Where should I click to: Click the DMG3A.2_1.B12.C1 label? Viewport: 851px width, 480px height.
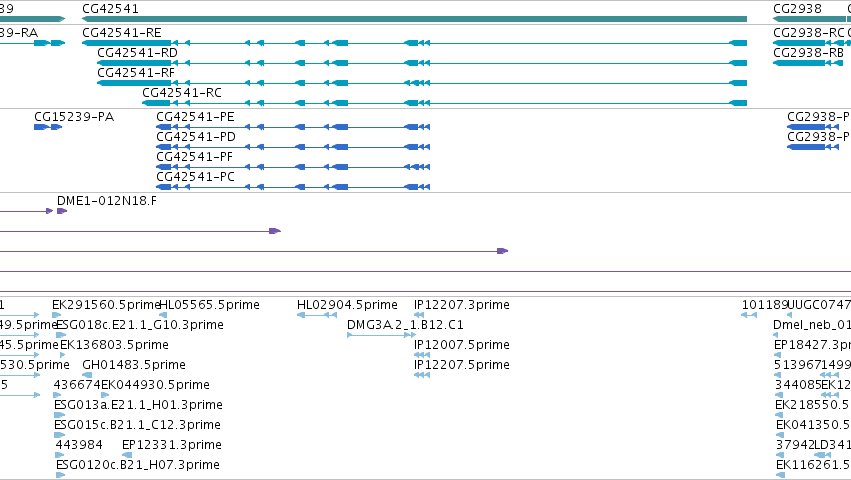[405, 325]
